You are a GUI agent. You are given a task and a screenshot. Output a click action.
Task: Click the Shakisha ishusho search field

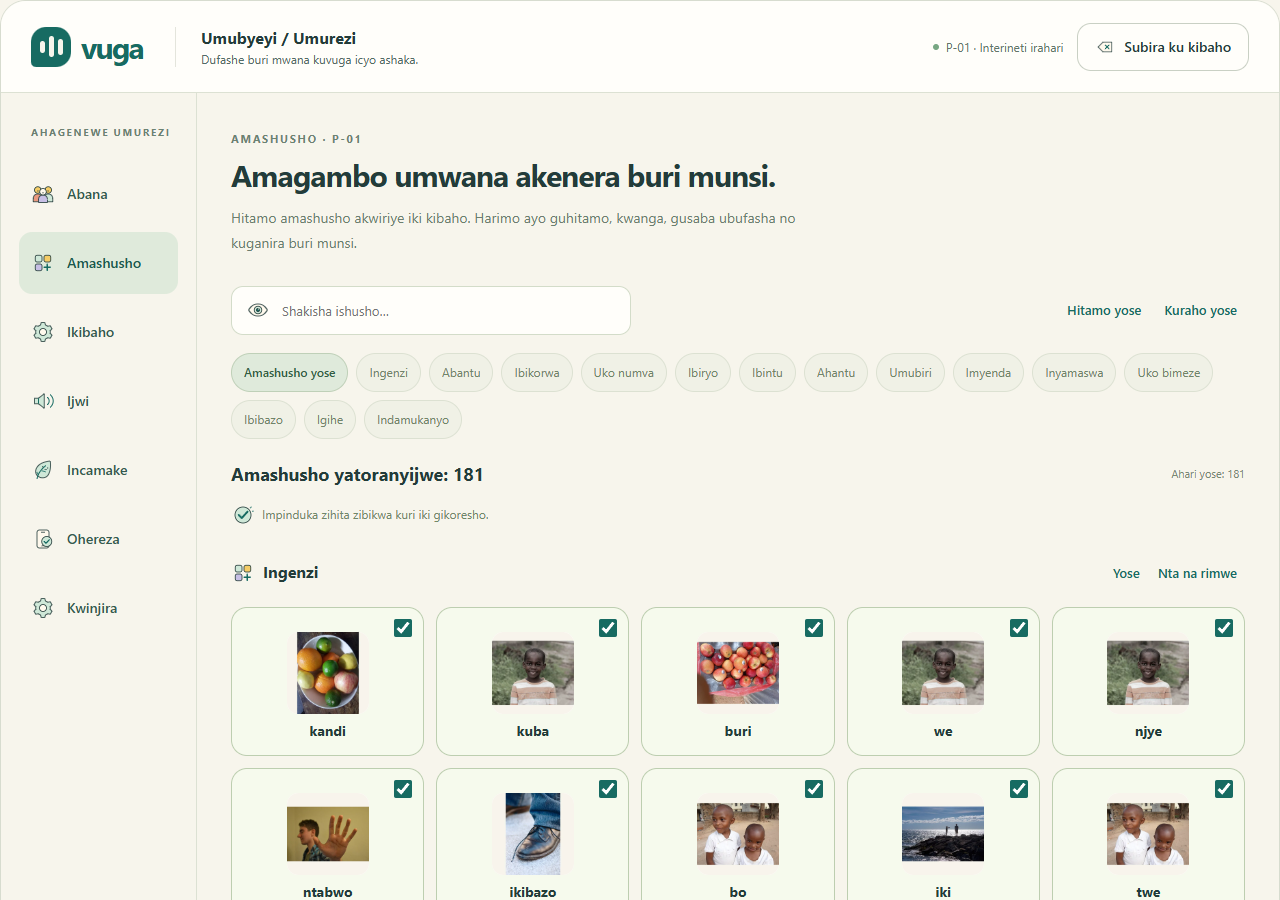[431, 311]
